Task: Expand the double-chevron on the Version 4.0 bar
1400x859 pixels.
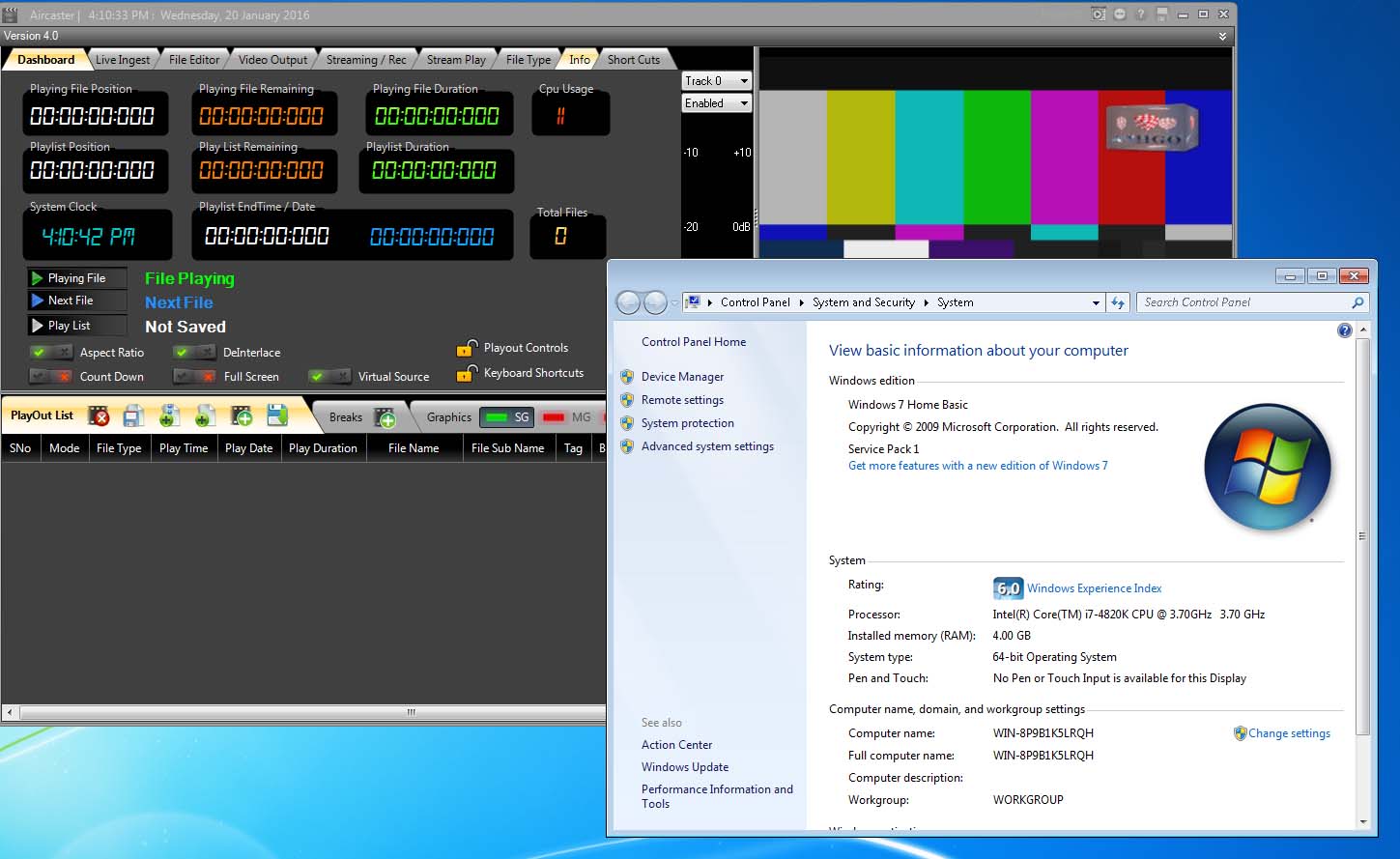Action: pos(1222,36)
